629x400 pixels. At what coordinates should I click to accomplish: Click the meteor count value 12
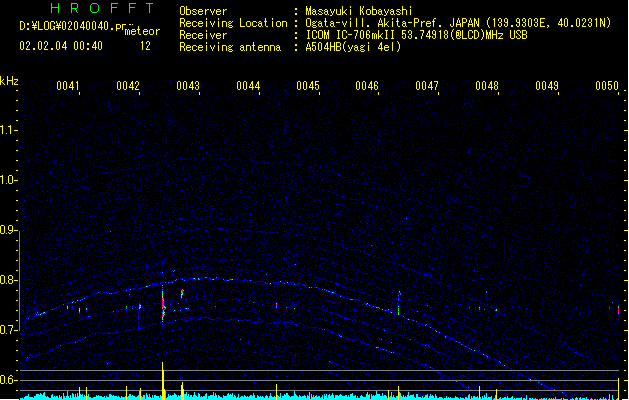145,46
